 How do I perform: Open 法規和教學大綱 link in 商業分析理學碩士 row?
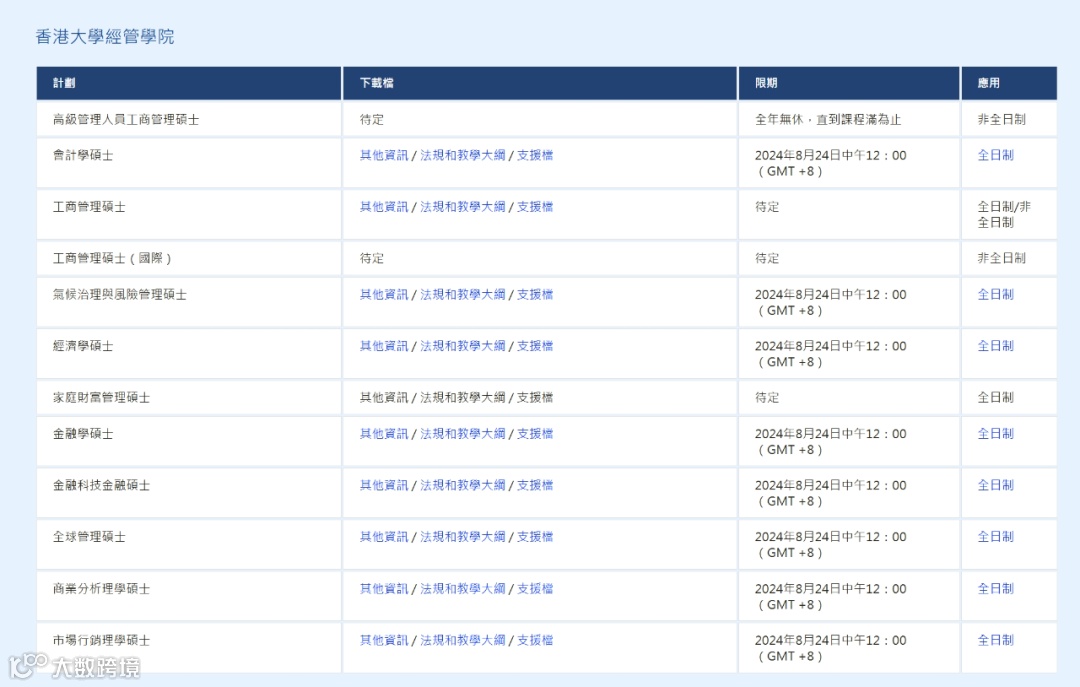click(x=463, y=589)
